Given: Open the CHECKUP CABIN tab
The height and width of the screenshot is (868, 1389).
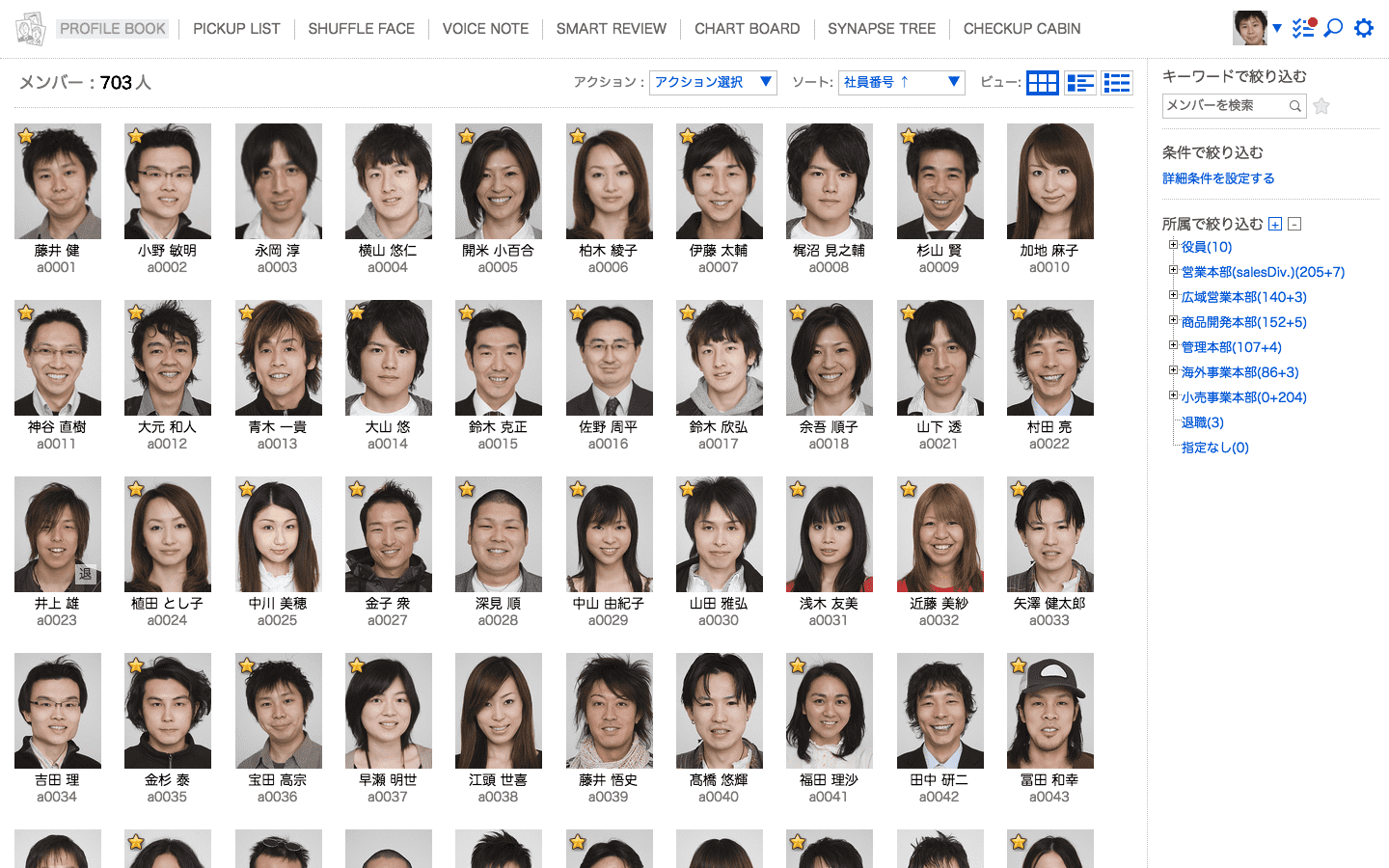Looking at the screenshot, I should [x=1022, y=29].
